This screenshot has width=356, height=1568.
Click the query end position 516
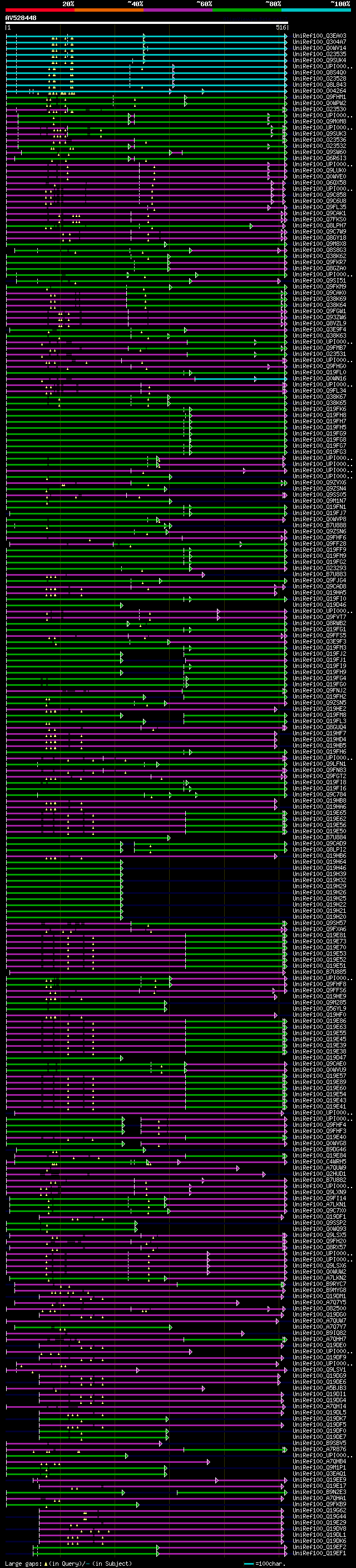click(281, 27)
